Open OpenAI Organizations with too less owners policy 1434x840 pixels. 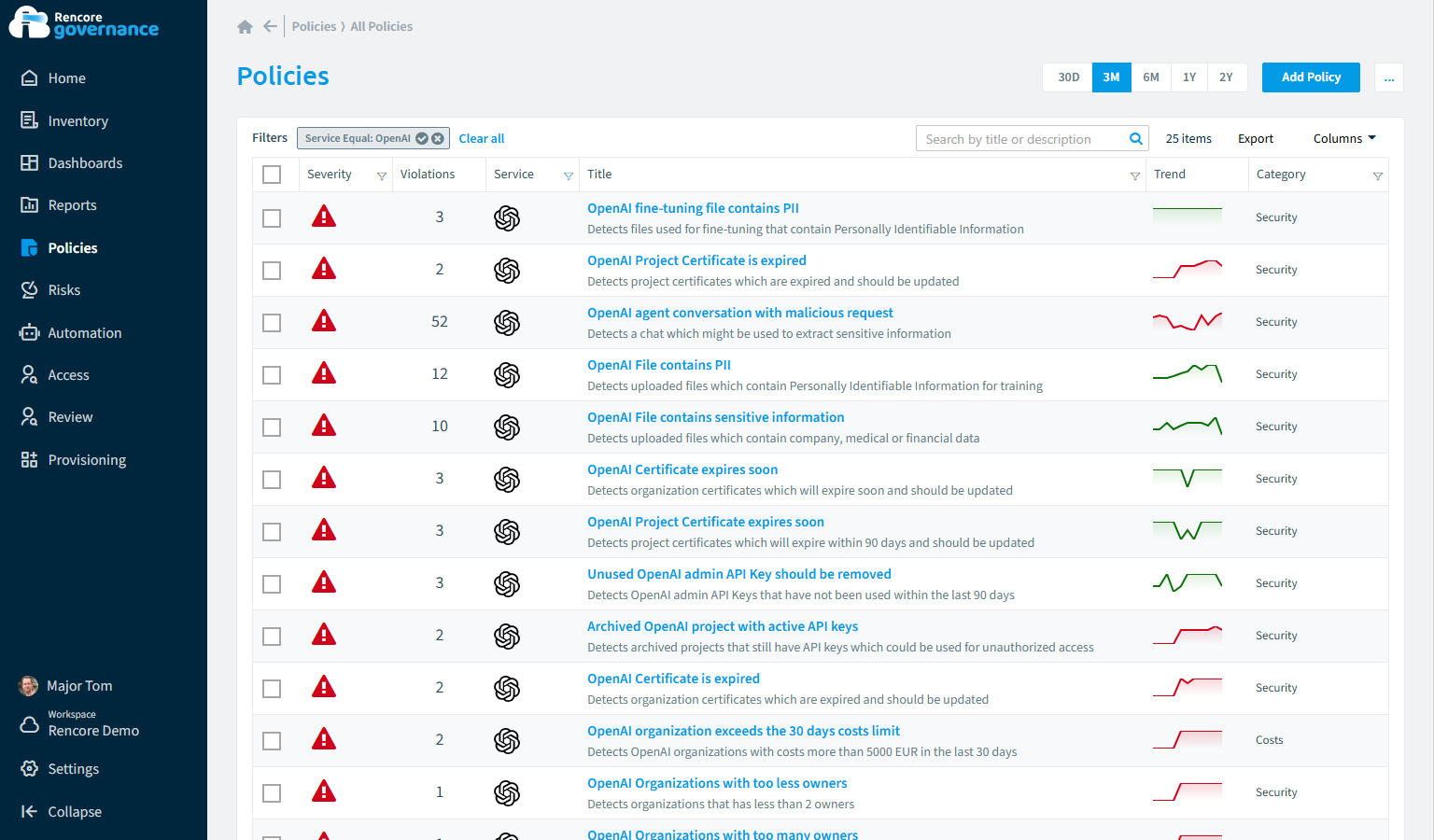pyautogui.click(x=717, y=783)
